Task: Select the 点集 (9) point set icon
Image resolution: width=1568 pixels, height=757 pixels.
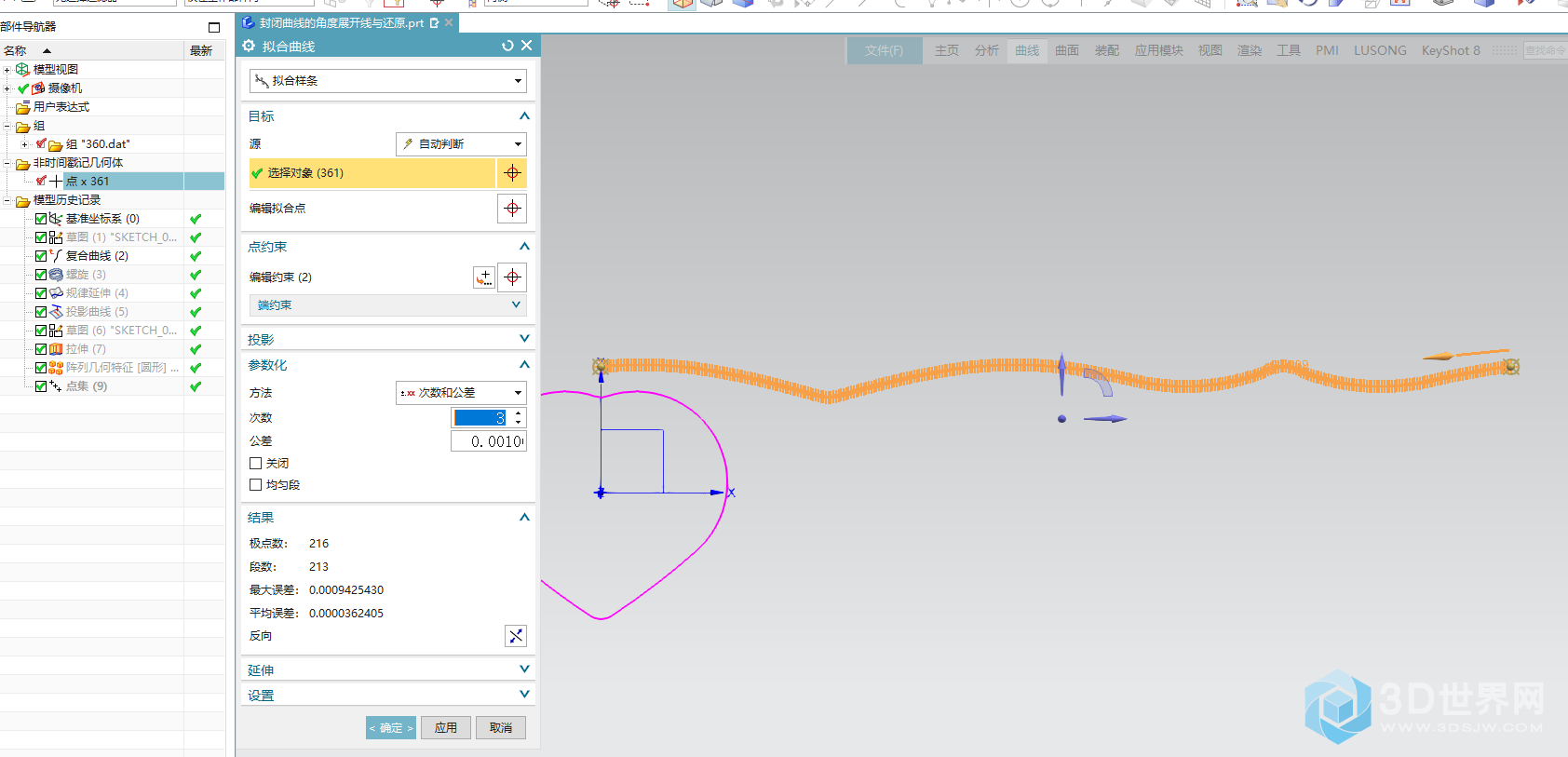Action: coord(56,386)
